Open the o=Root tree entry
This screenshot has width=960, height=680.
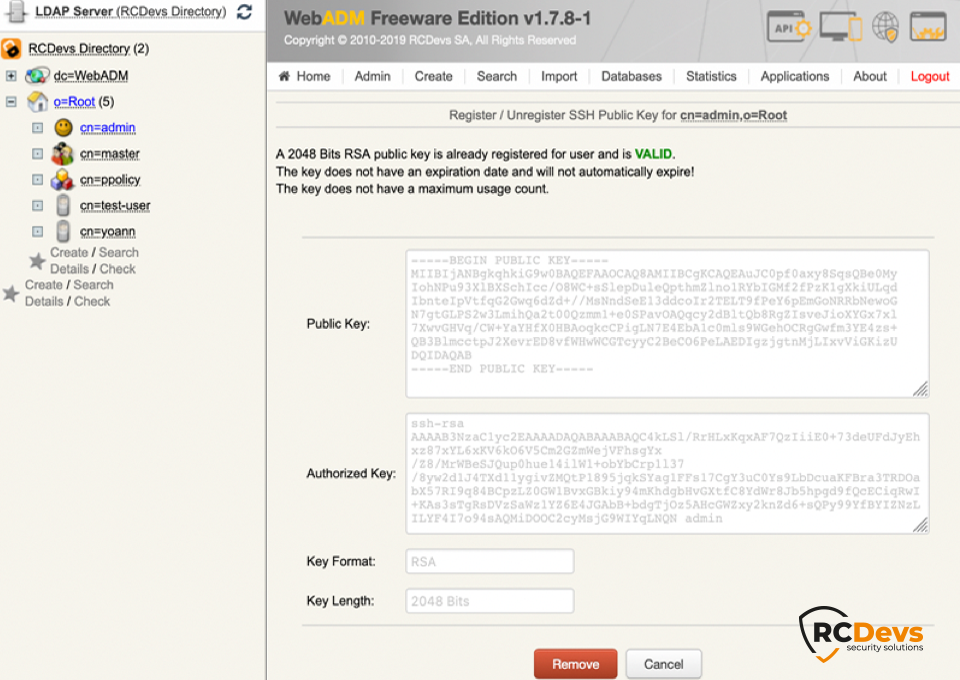click(x=74, y=101)
